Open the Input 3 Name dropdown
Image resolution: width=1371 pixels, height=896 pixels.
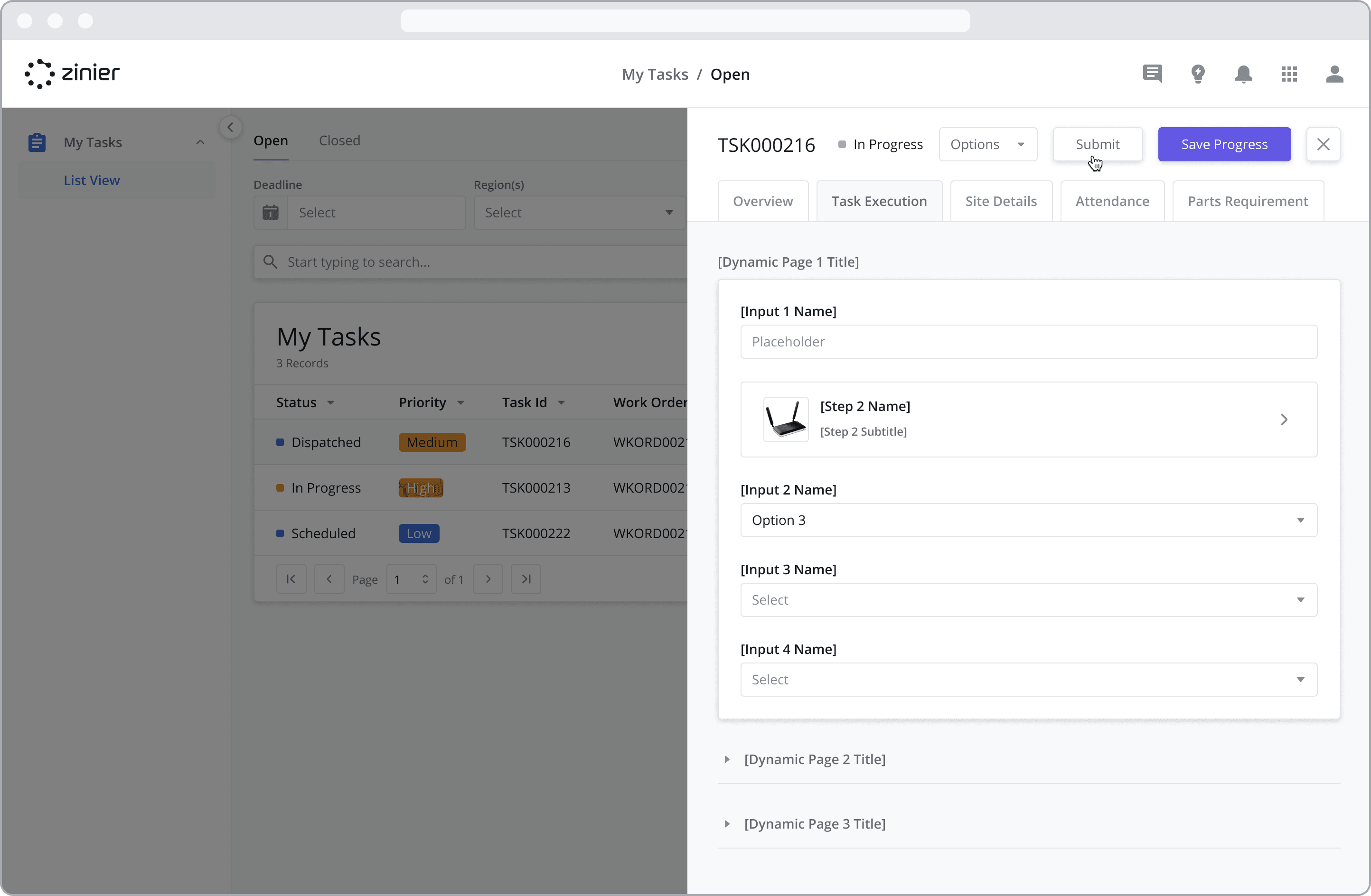pos(1029,600)
